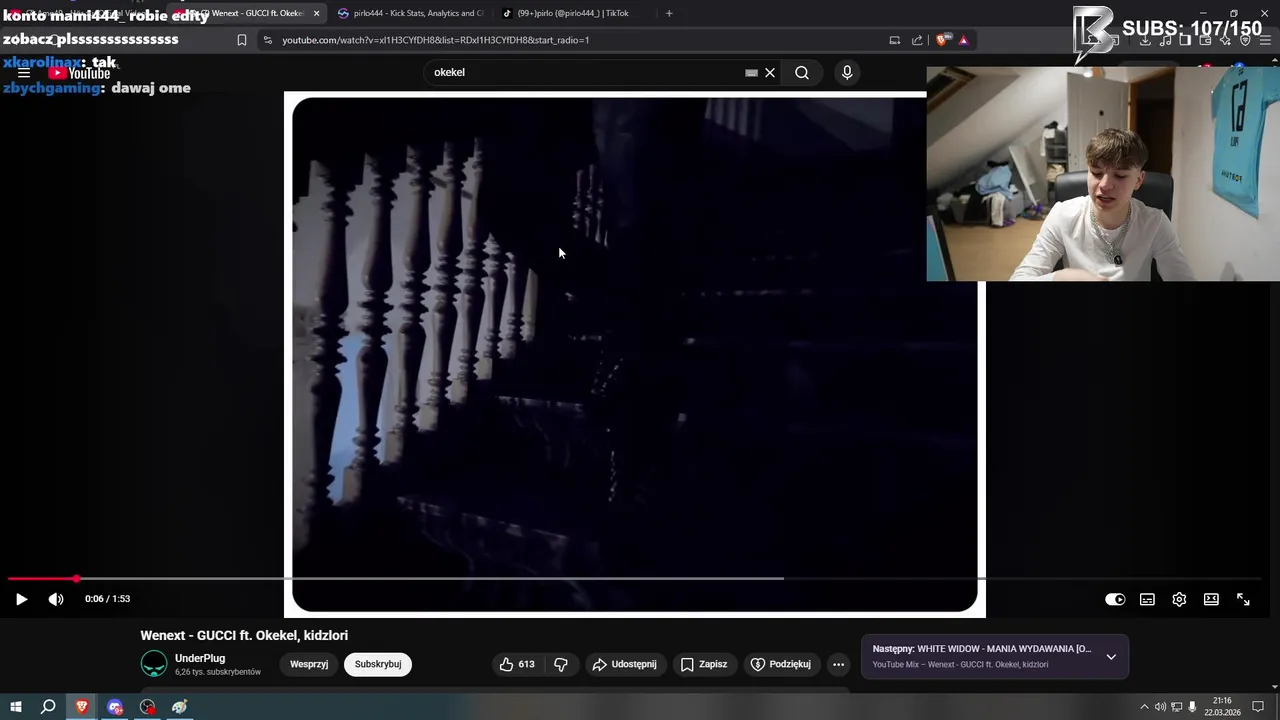Close the Wenext GUCCI tab
This screenshot has width=1280, height=720.
point(316,13)
